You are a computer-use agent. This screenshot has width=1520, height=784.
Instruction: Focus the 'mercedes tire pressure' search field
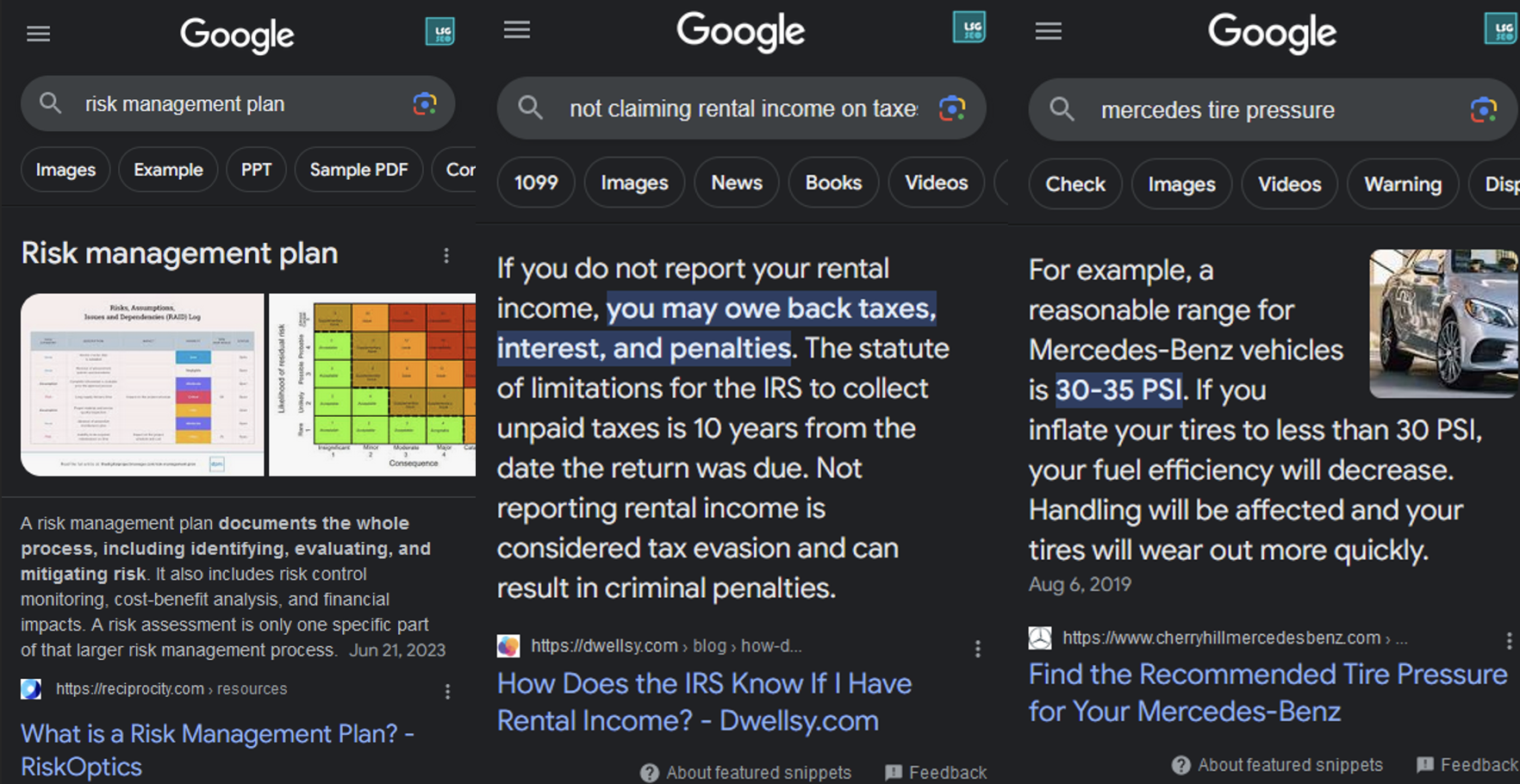click(1272, 110)
